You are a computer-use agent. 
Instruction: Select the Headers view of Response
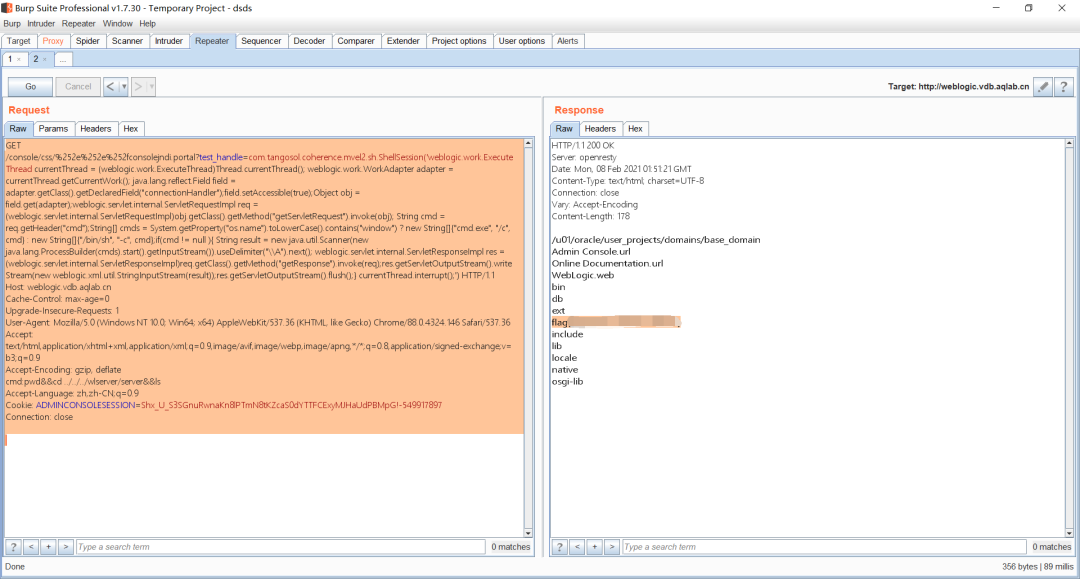point(600,129)
